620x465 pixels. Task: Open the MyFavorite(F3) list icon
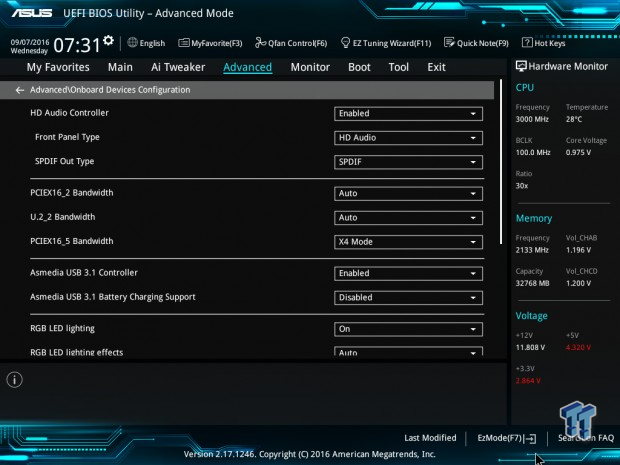184,43
